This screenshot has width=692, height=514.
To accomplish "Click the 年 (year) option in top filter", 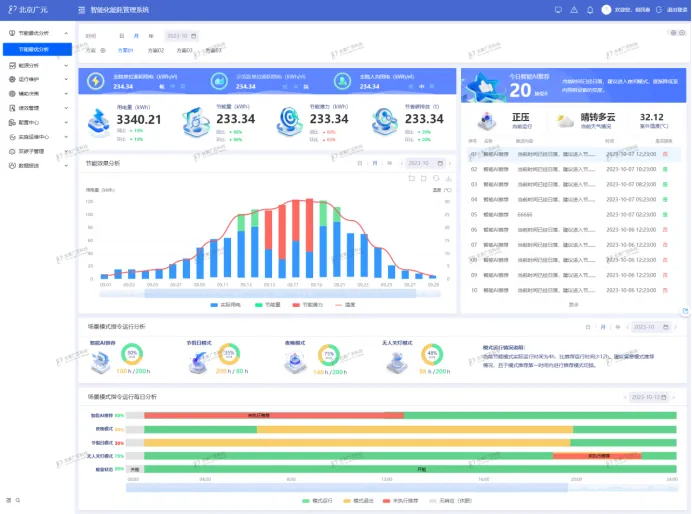I will point(150,35).
